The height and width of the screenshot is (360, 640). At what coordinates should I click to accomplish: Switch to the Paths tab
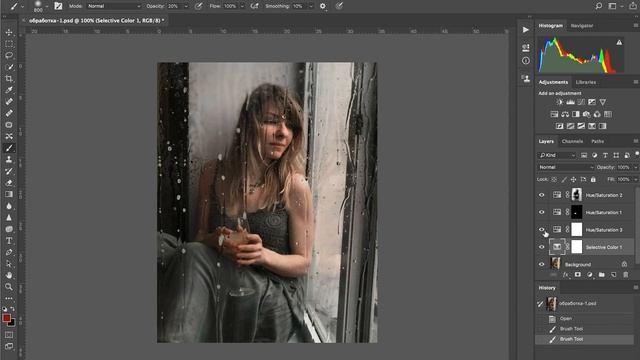[x=598, y=142]
